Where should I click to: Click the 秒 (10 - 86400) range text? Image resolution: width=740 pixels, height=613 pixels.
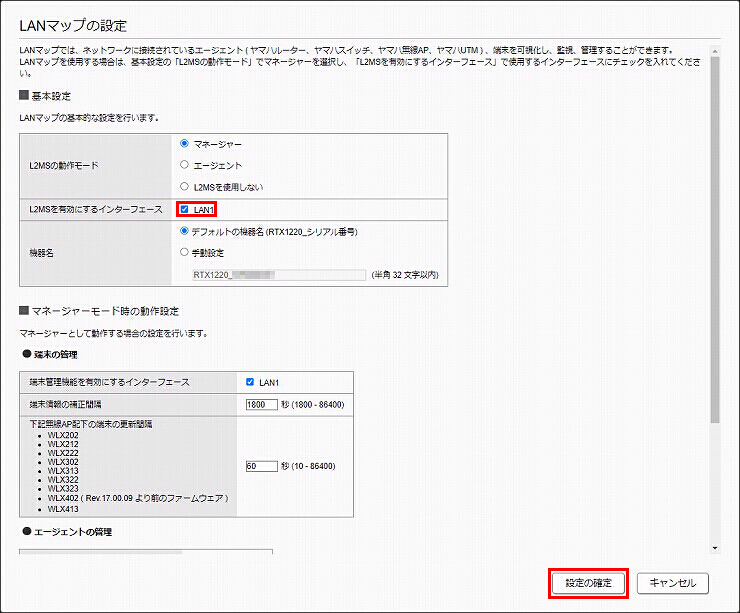308,466
